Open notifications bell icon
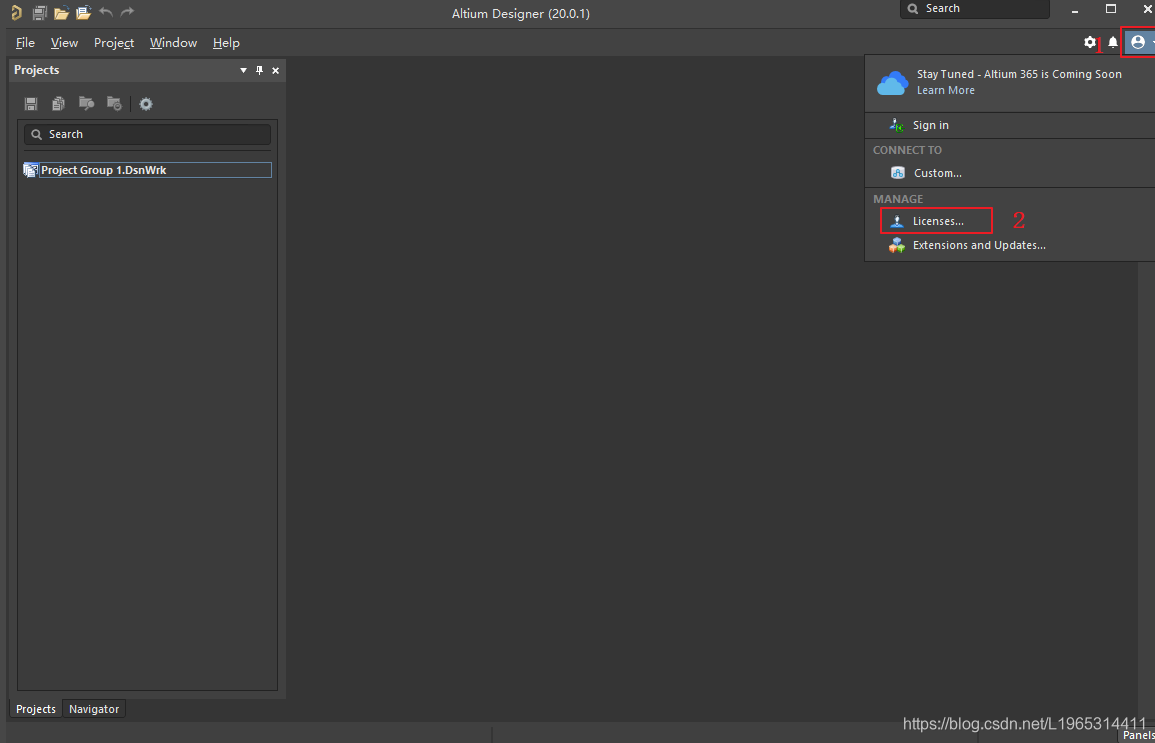This screenshot has width=1155, height=743. point(1113,43)
